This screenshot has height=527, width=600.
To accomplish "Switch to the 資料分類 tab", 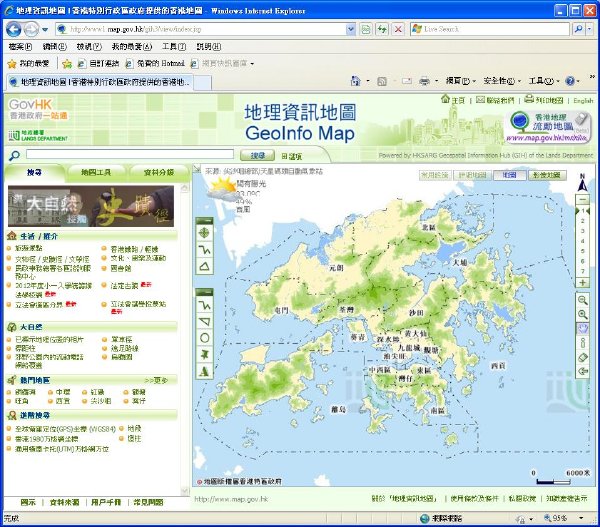I will click(x=158, y=173).
